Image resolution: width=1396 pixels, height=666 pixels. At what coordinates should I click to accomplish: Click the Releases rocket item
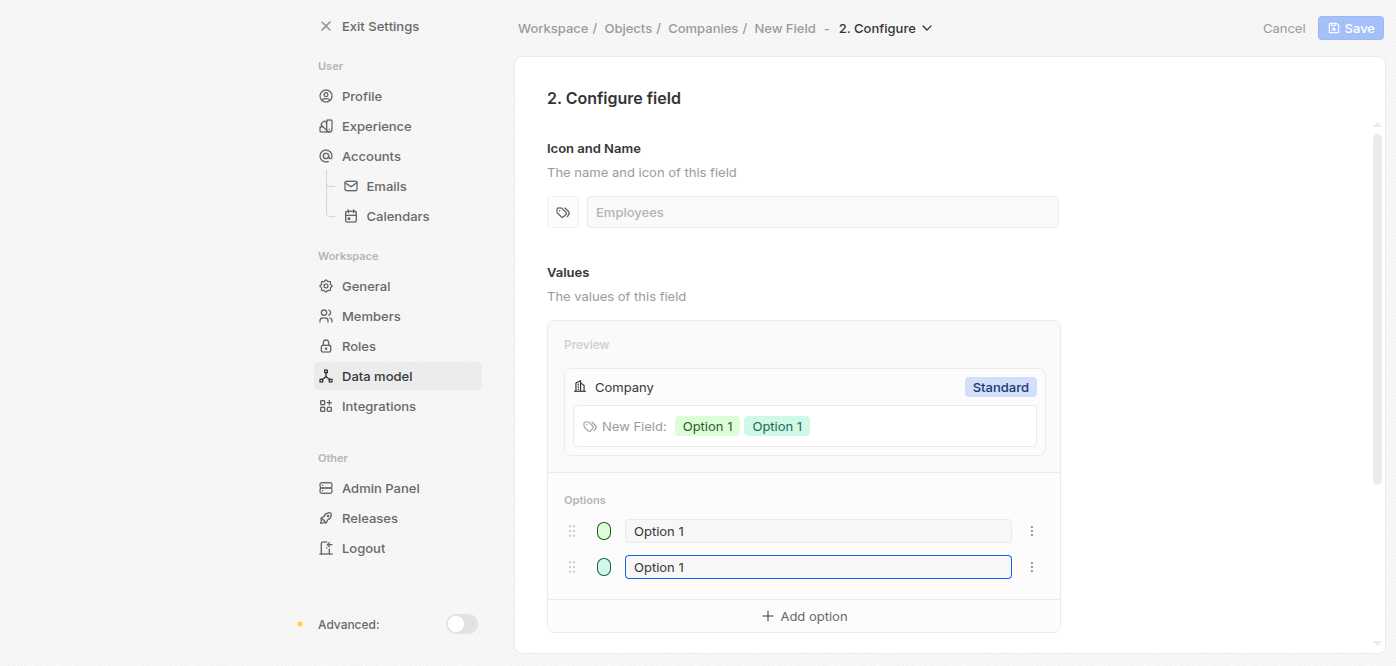tap(369, 518)
